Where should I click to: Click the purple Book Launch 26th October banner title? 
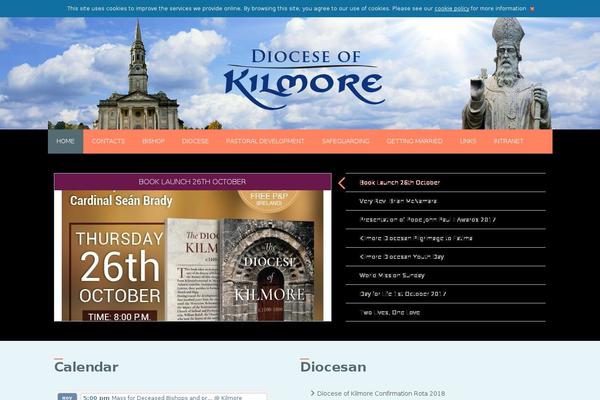tap(192, 181)
